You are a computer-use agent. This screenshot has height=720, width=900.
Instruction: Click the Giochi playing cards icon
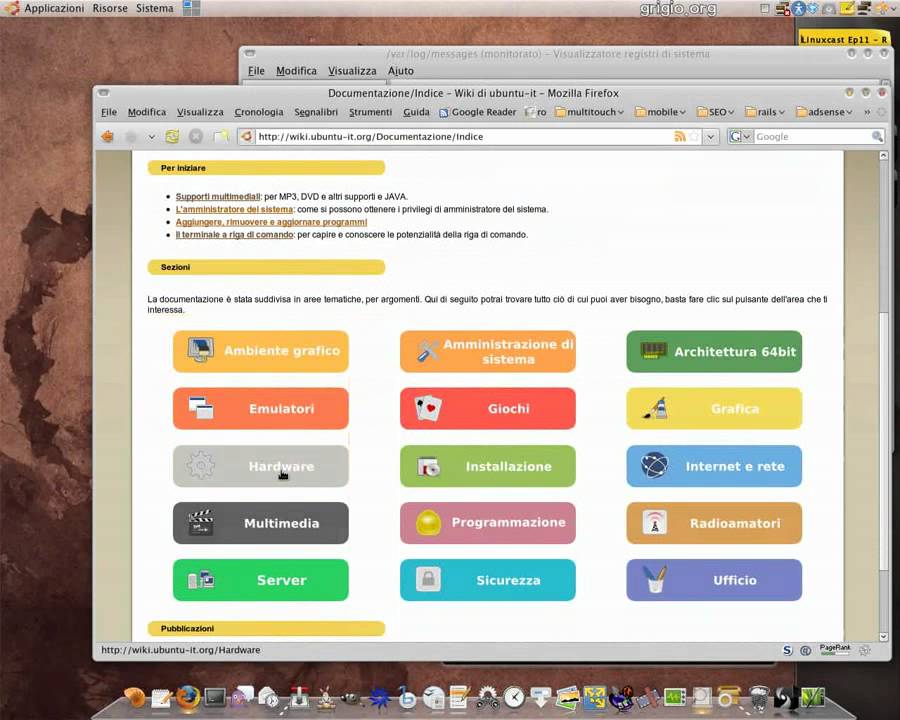pyautogui.click(x=428, y=408)
